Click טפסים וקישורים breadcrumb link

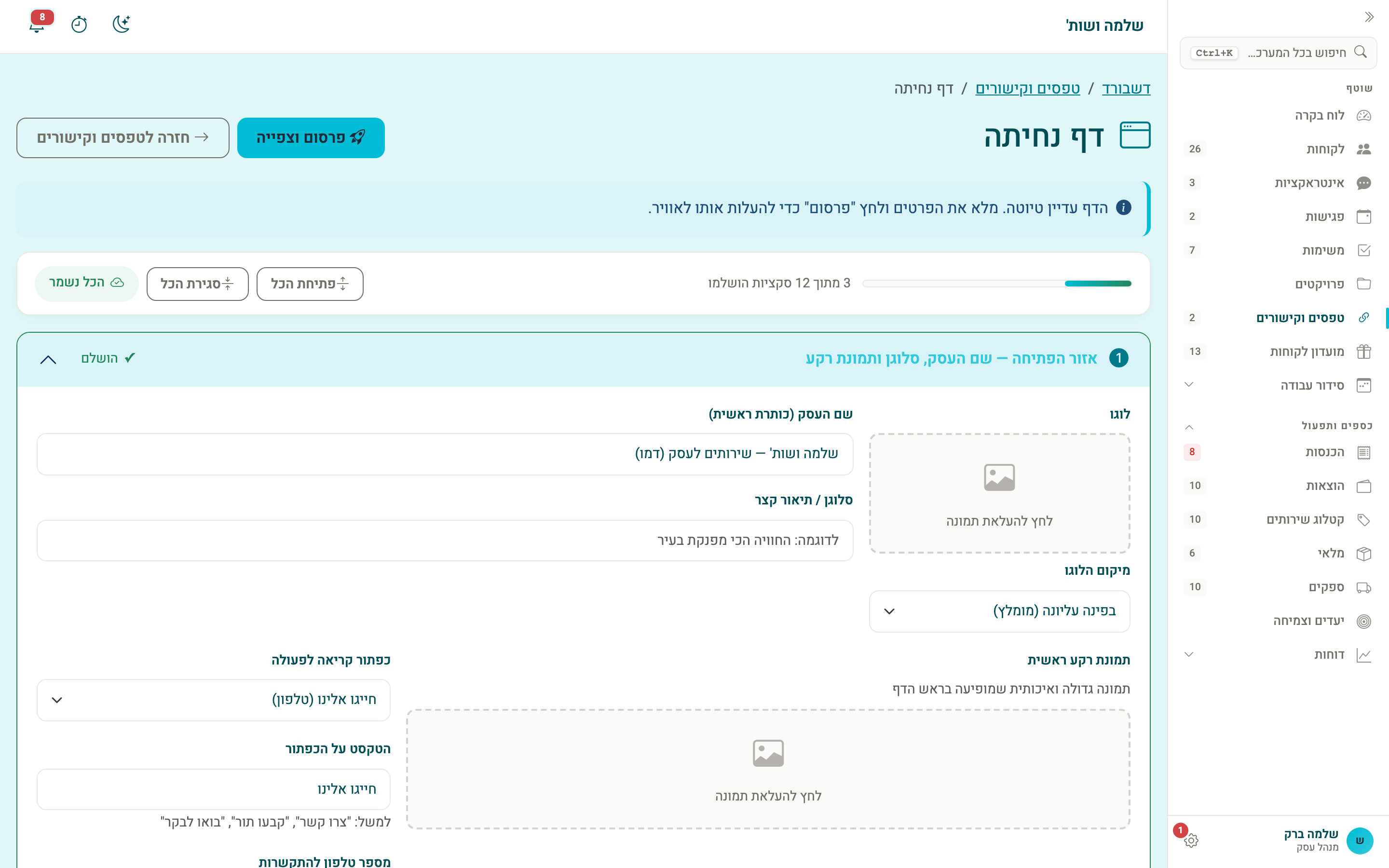1027,88
